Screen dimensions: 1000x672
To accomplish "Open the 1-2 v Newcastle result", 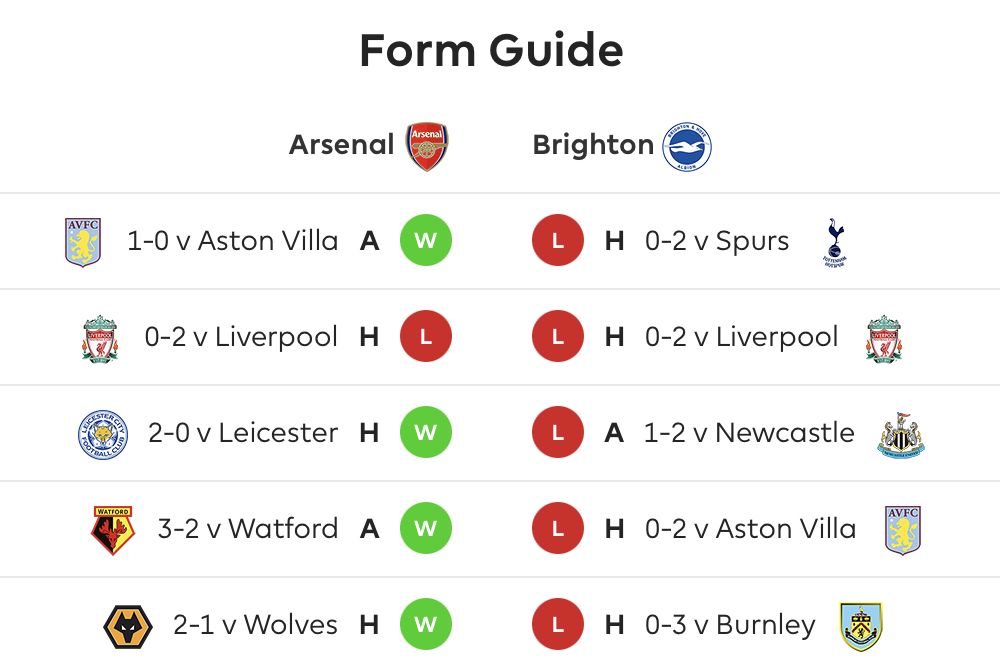I will pyautogui.click(x=749, y=433).
